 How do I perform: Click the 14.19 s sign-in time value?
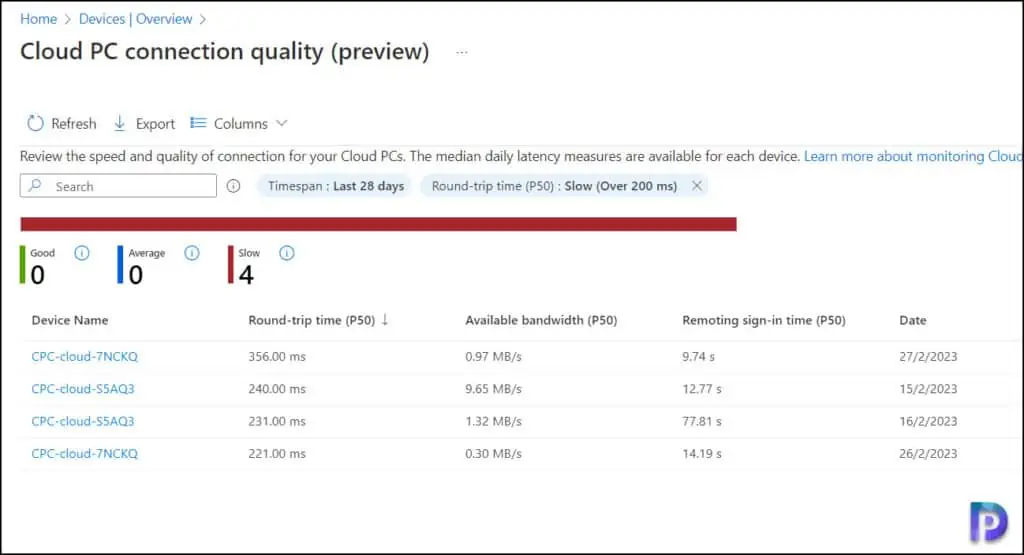click(x=701, y=453)
